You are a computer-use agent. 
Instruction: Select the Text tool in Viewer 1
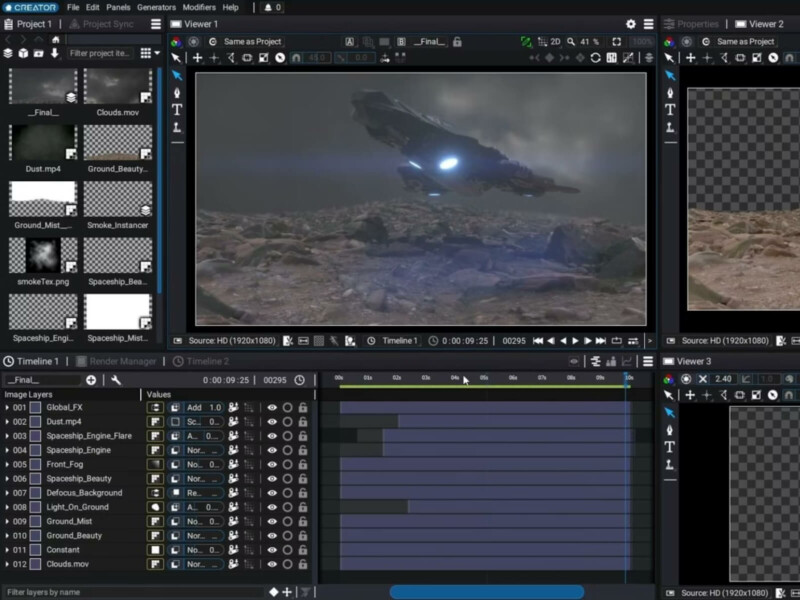coord(177,110)
